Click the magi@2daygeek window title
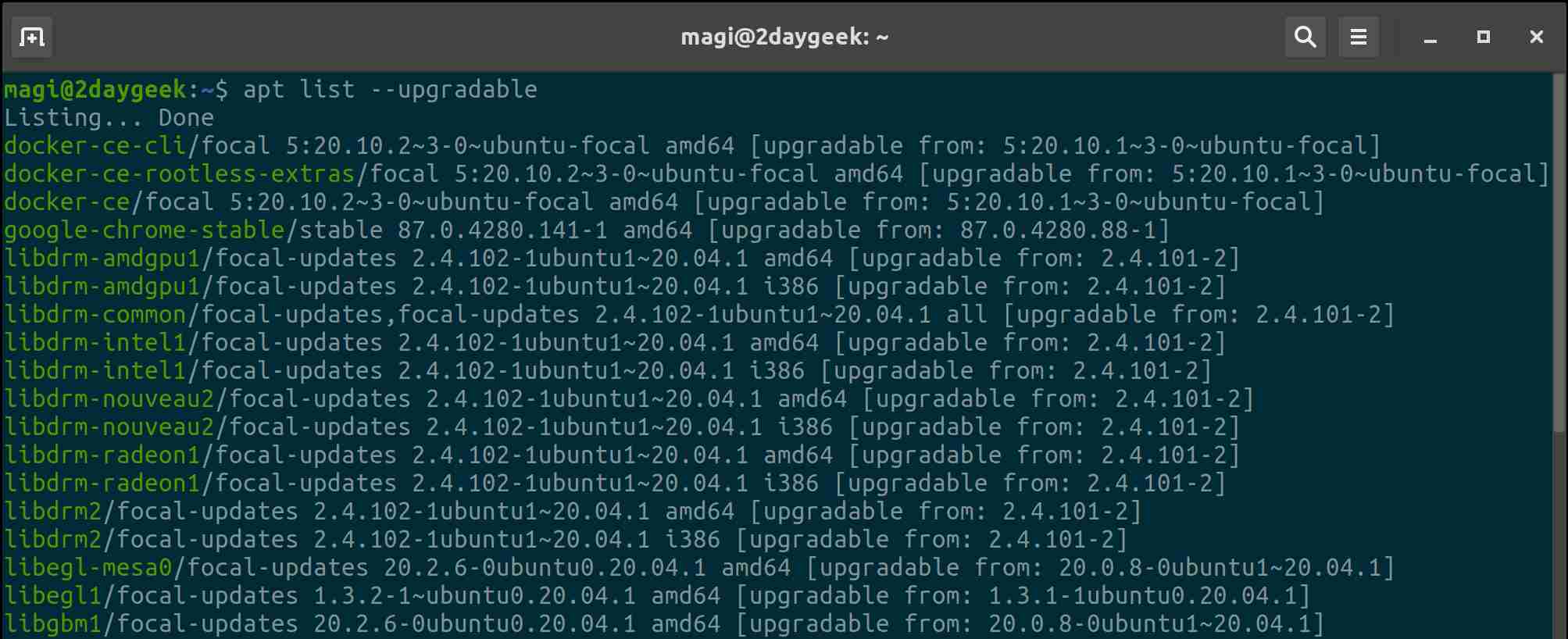 [784, 37]
